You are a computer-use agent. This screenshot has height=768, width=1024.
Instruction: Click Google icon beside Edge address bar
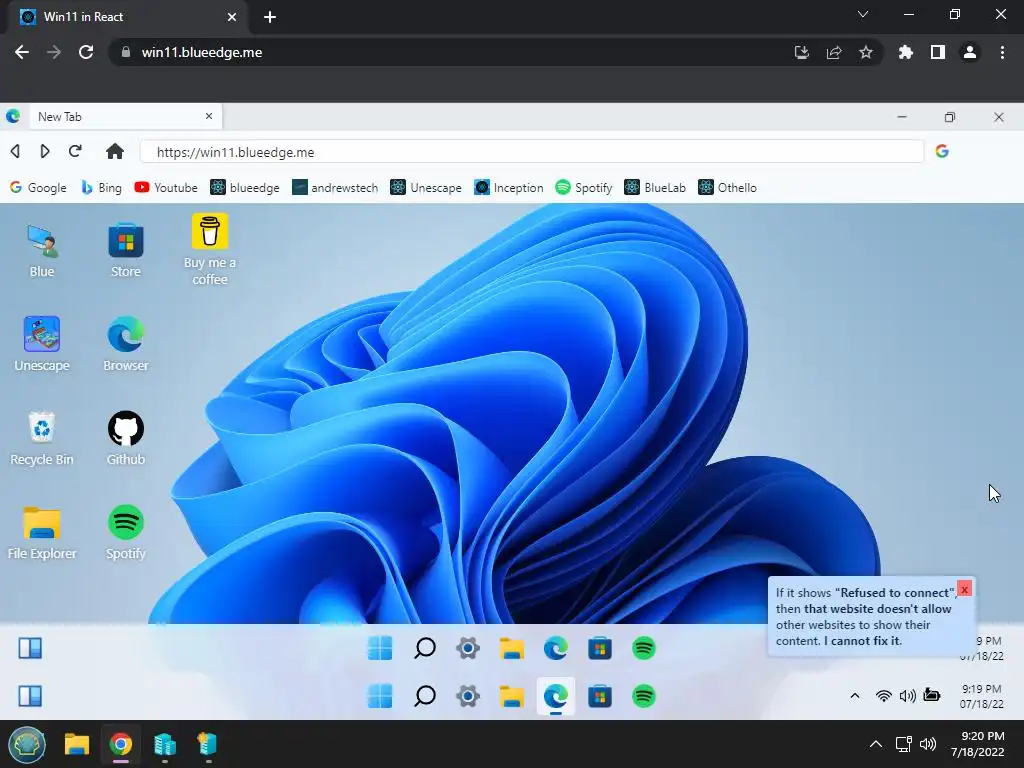[x=942, y=152]
